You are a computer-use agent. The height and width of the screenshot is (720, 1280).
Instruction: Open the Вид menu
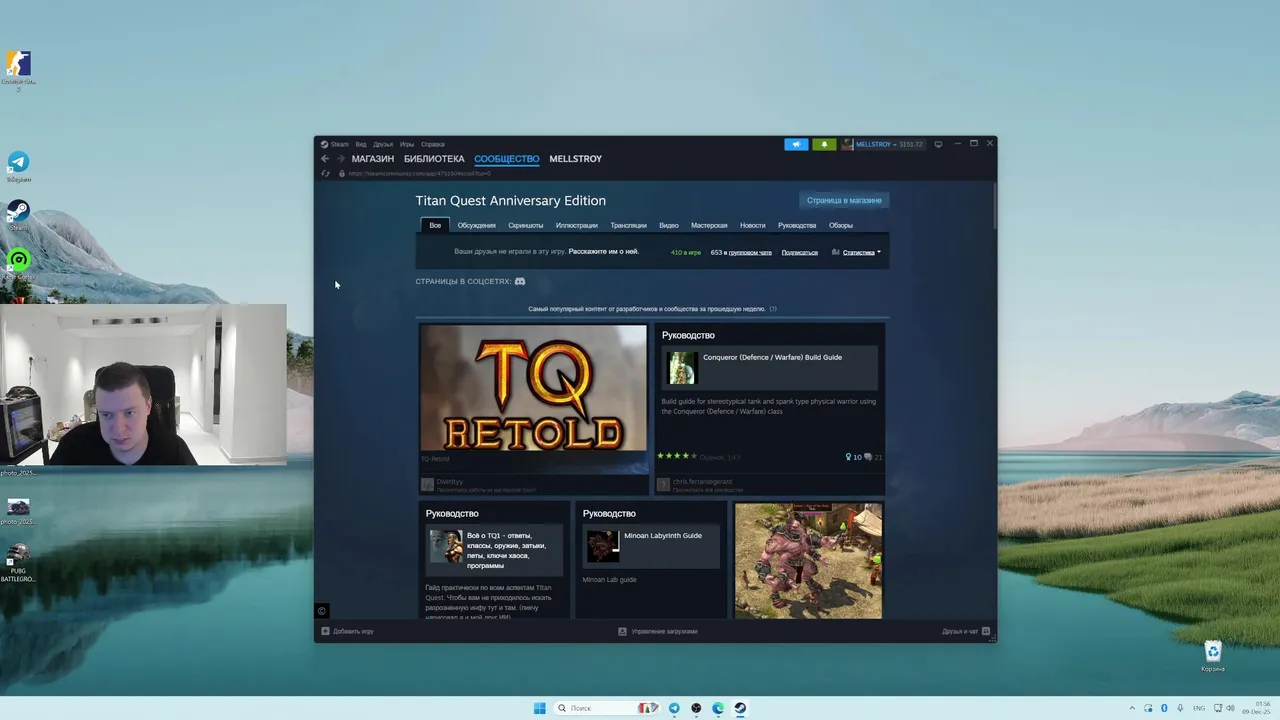coord(361,144)
